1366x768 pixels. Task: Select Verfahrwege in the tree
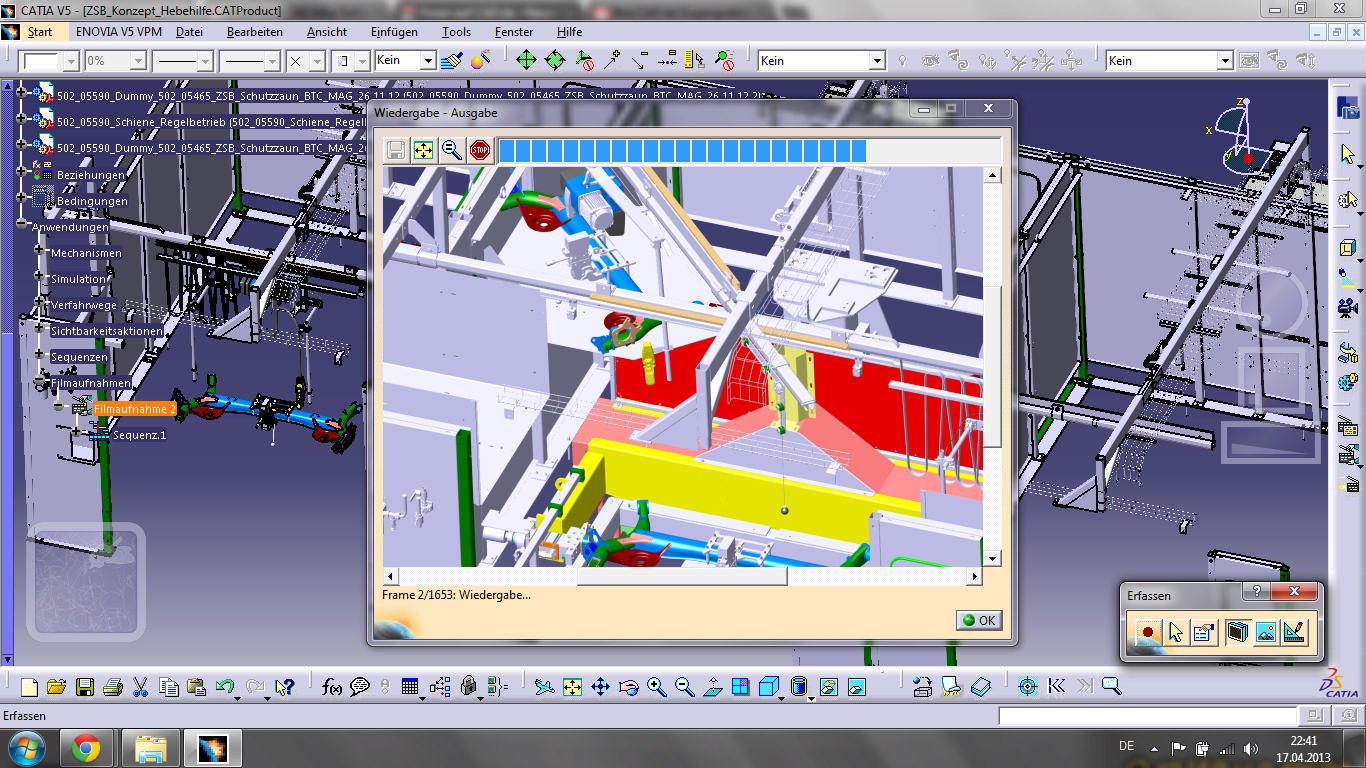(x=84, y=305)
